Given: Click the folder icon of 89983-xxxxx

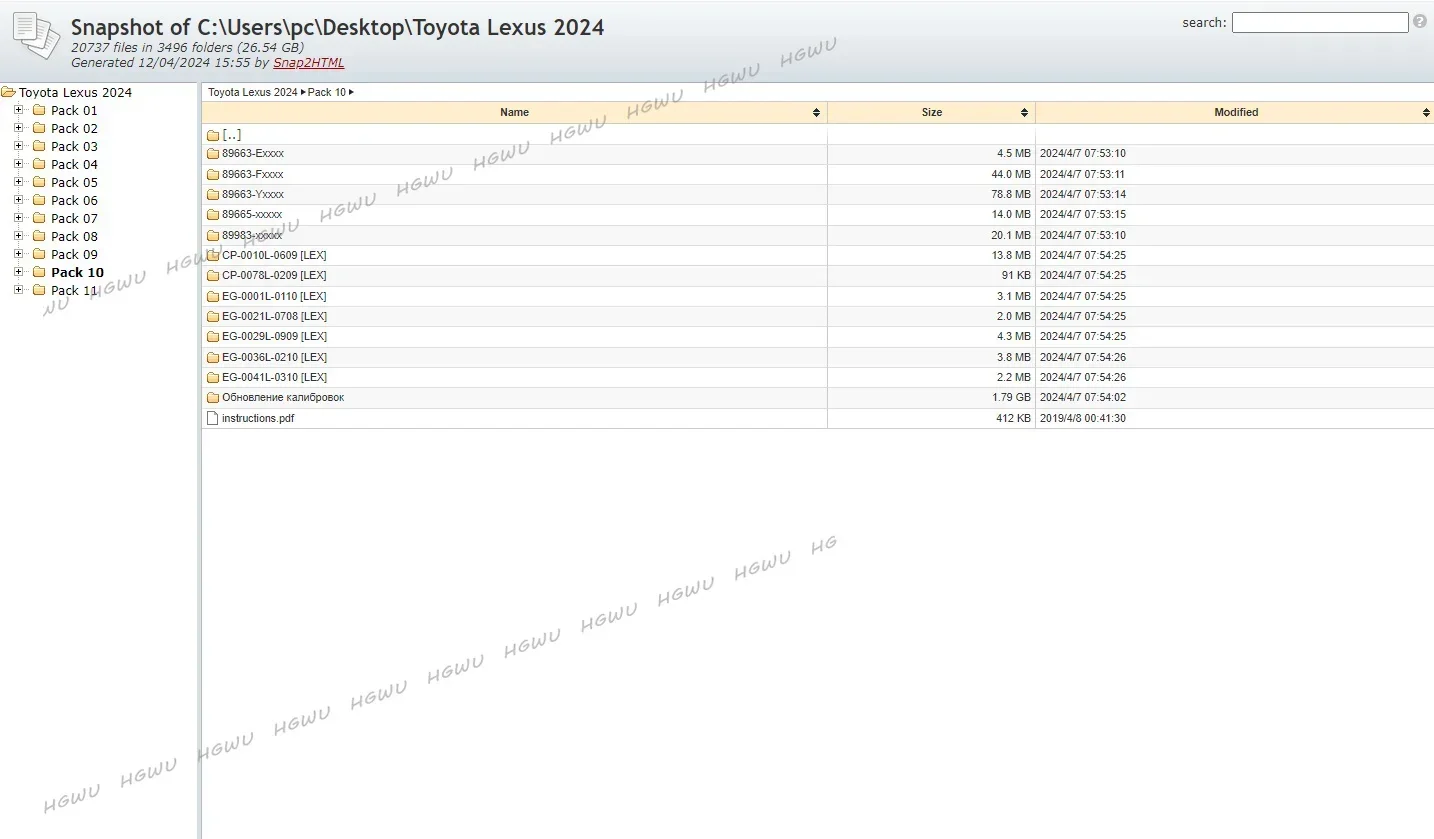Looking at the screenshot, I should pos(212,235).
